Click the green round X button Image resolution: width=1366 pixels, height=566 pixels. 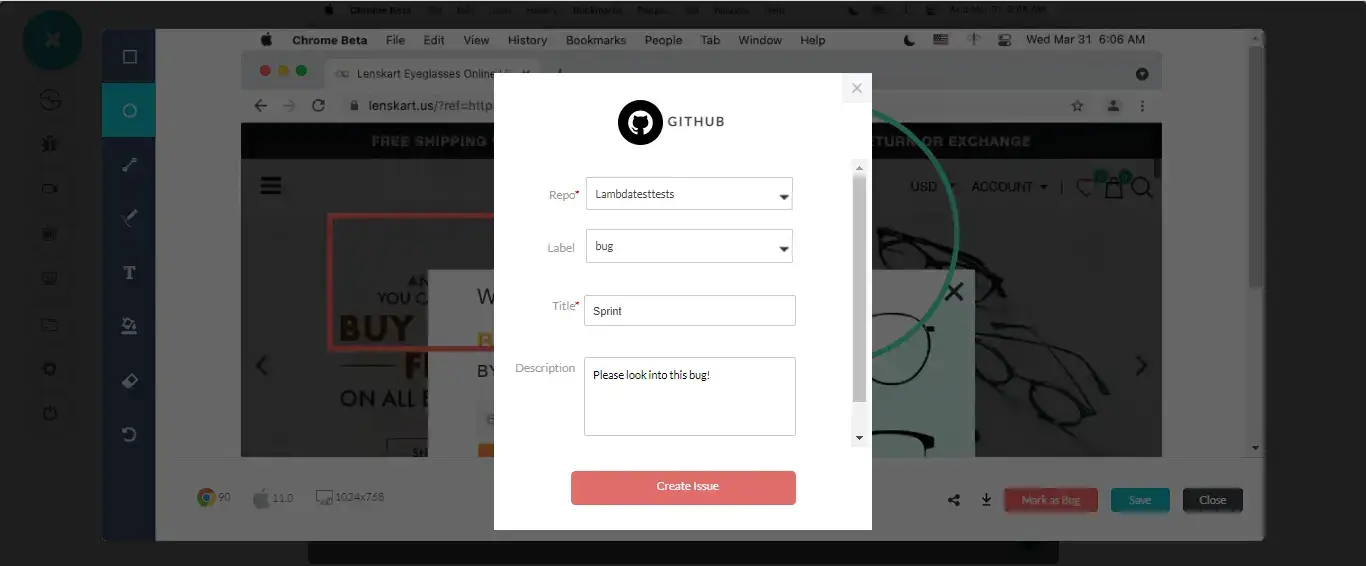(53, 40)
